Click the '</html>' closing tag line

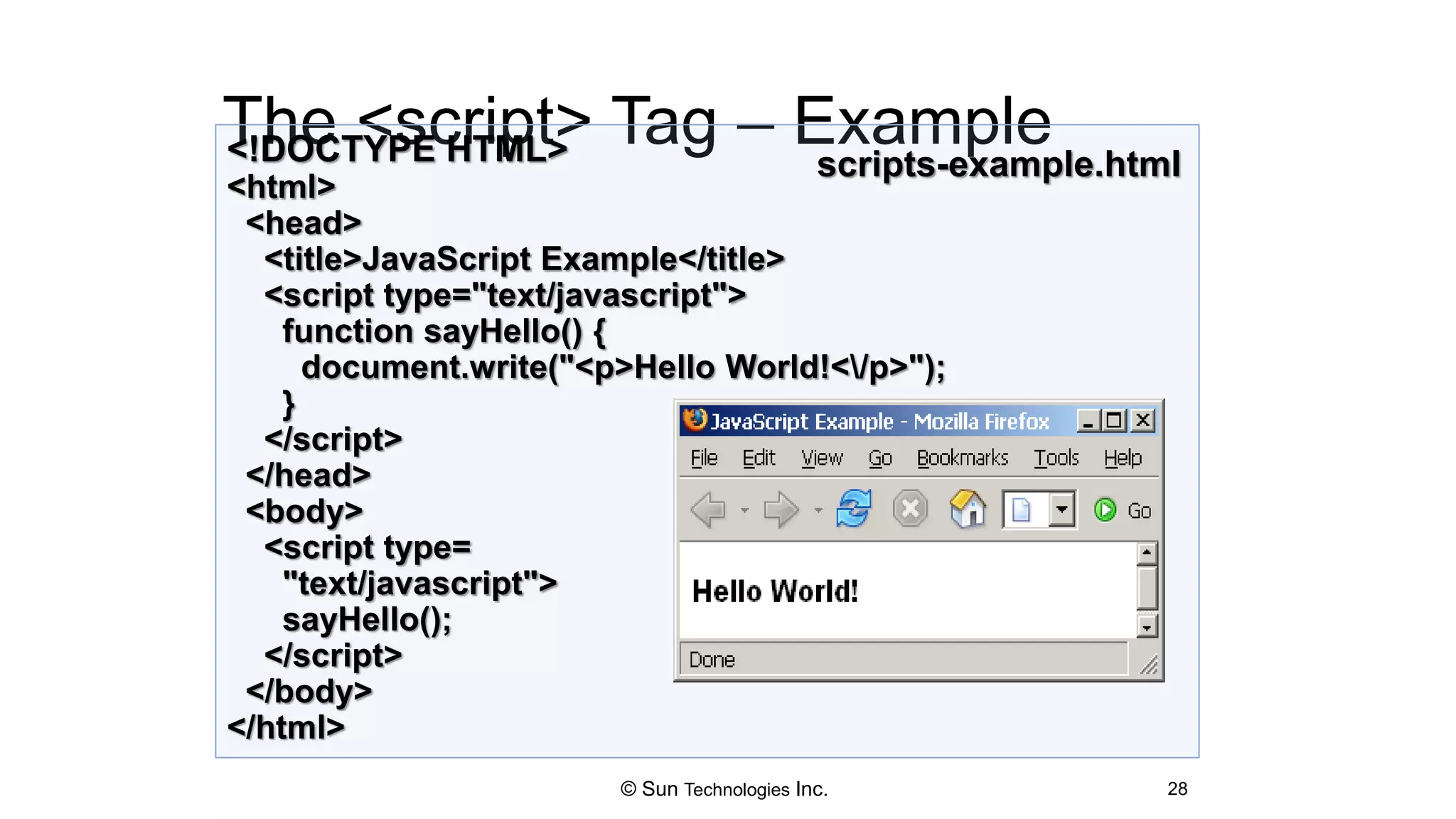pyautogui.click(x=286, y=727)
